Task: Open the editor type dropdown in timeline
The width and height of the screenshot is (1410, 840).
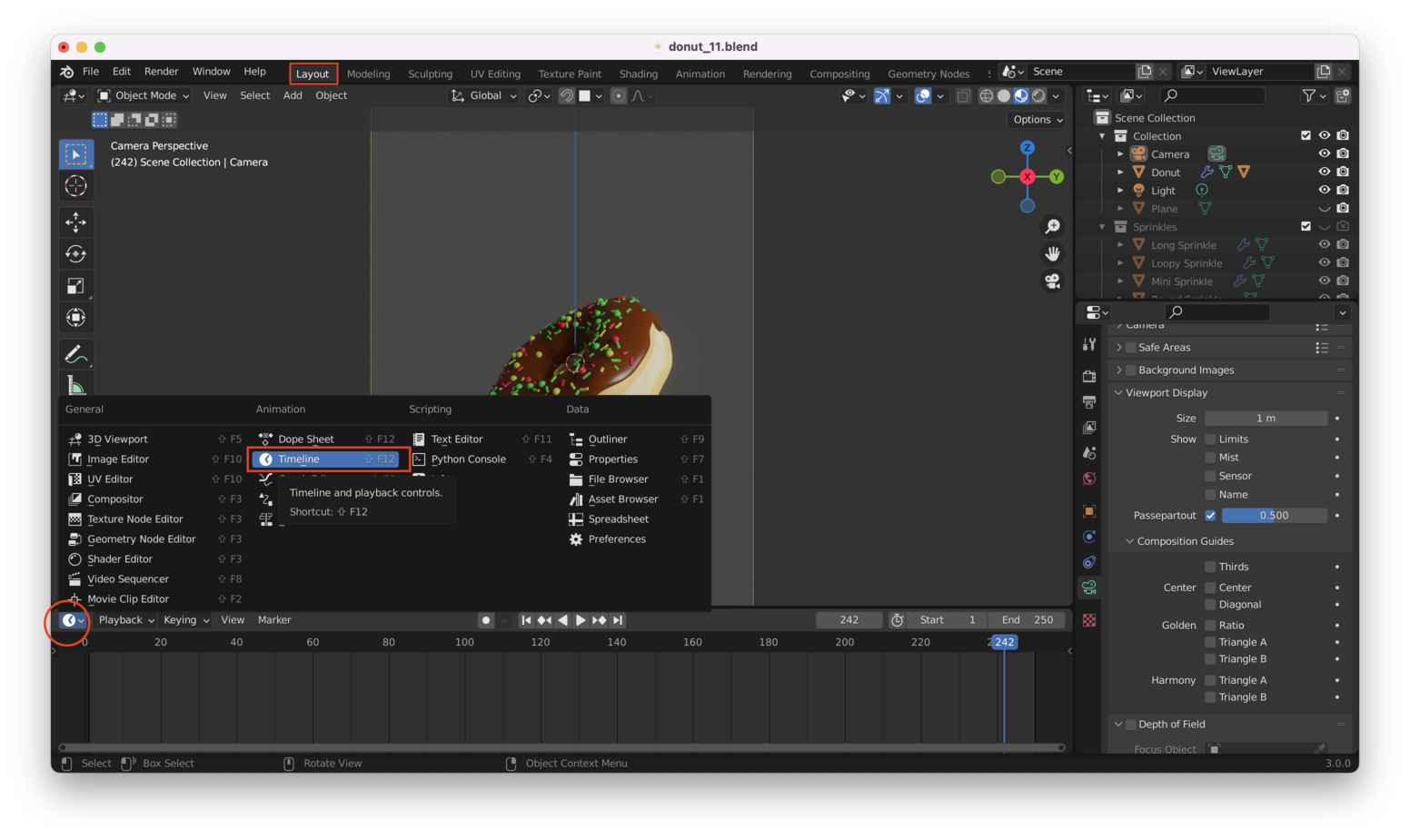Action: pyautogui.click(x=72, y=620)
